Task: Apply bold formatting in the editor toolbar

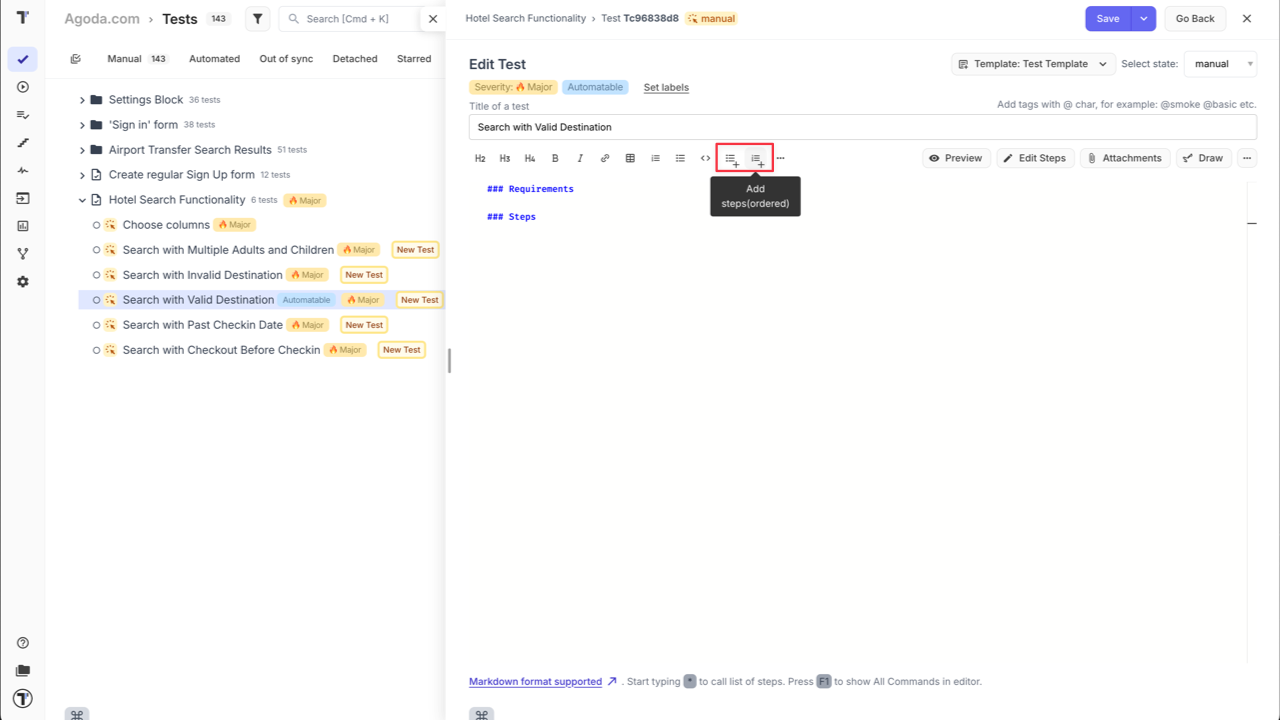Action: [555, 157]
